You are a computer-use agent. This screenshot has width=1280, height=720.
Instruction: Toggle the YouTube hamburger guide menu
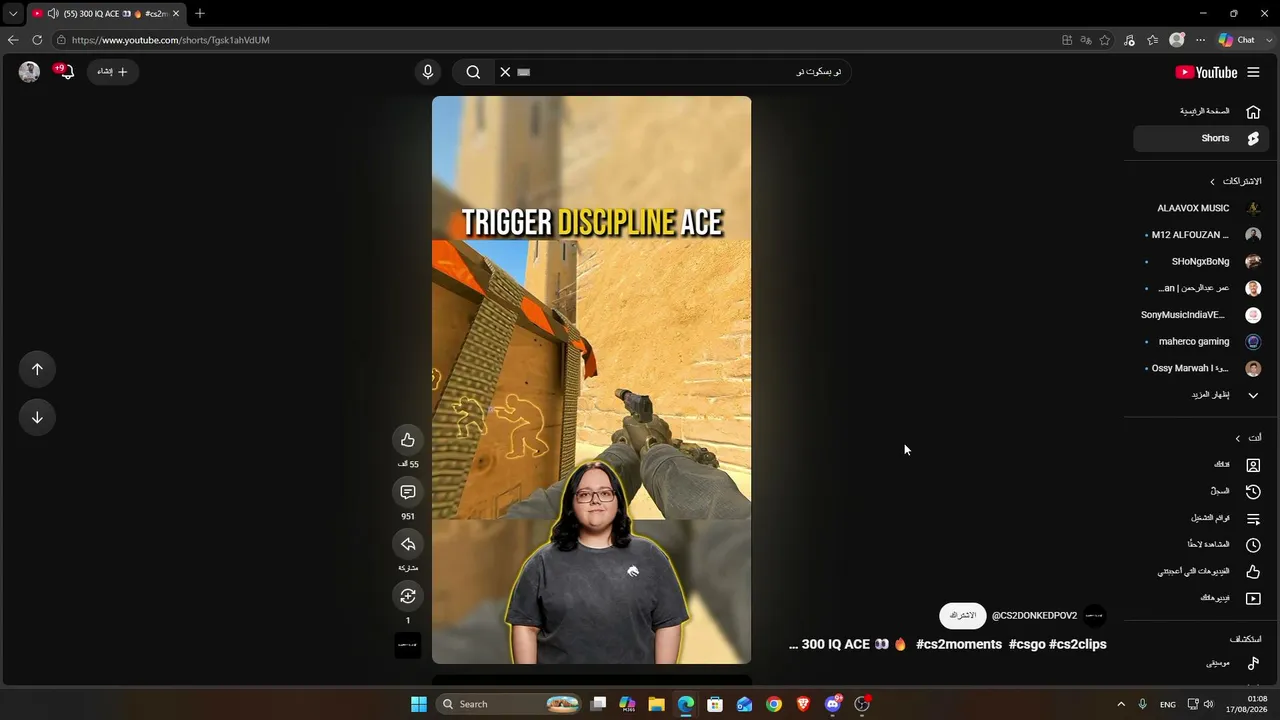tap(1253, 72)
